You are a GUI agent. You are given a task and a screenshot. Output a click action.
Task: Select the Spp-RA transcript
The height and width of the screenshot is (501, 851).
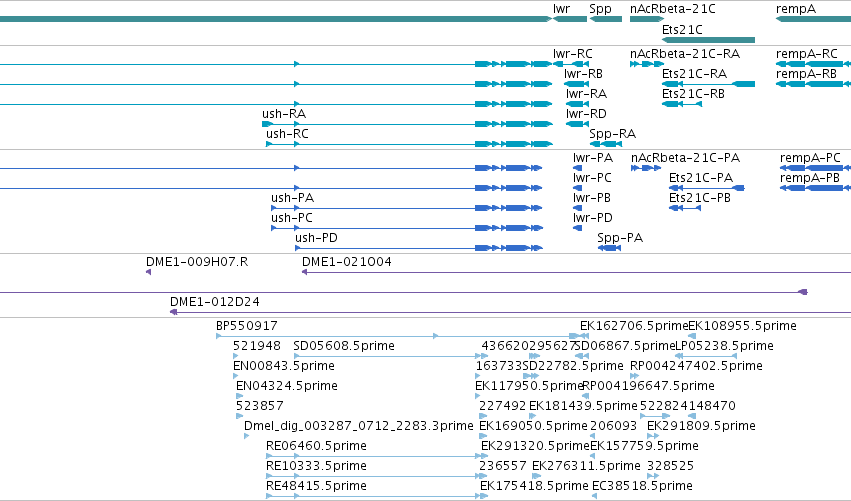(613, 134)
